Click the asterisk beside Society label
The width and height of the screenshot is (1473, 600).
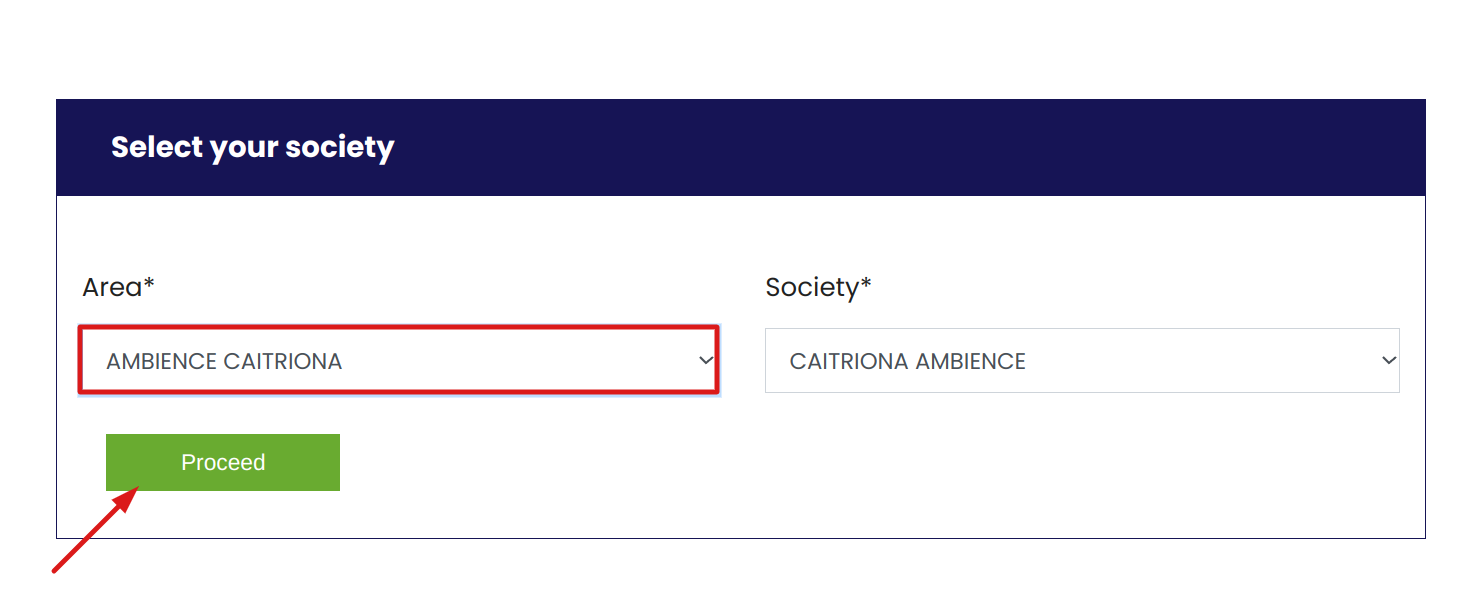pos(866,285)
